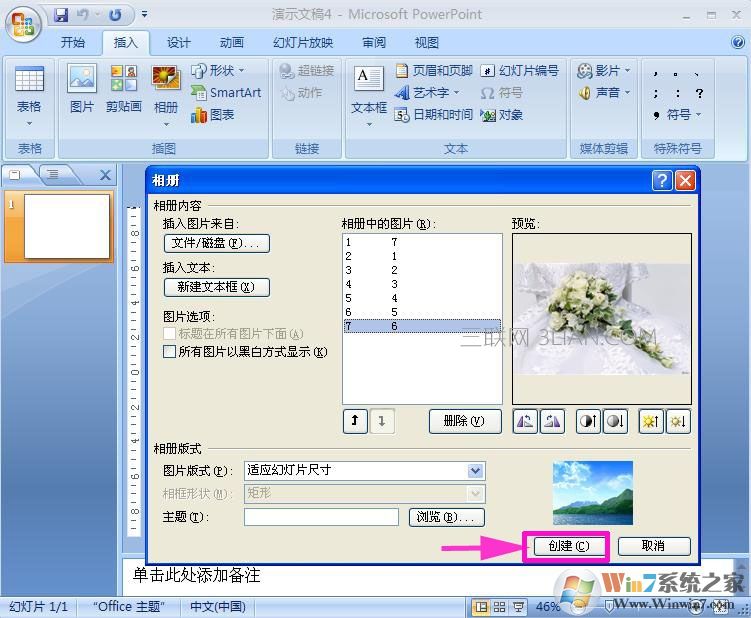Enable 所有图片以黑白方式显示 checkbox
751x618 pixels.
(x=169, y=352)
